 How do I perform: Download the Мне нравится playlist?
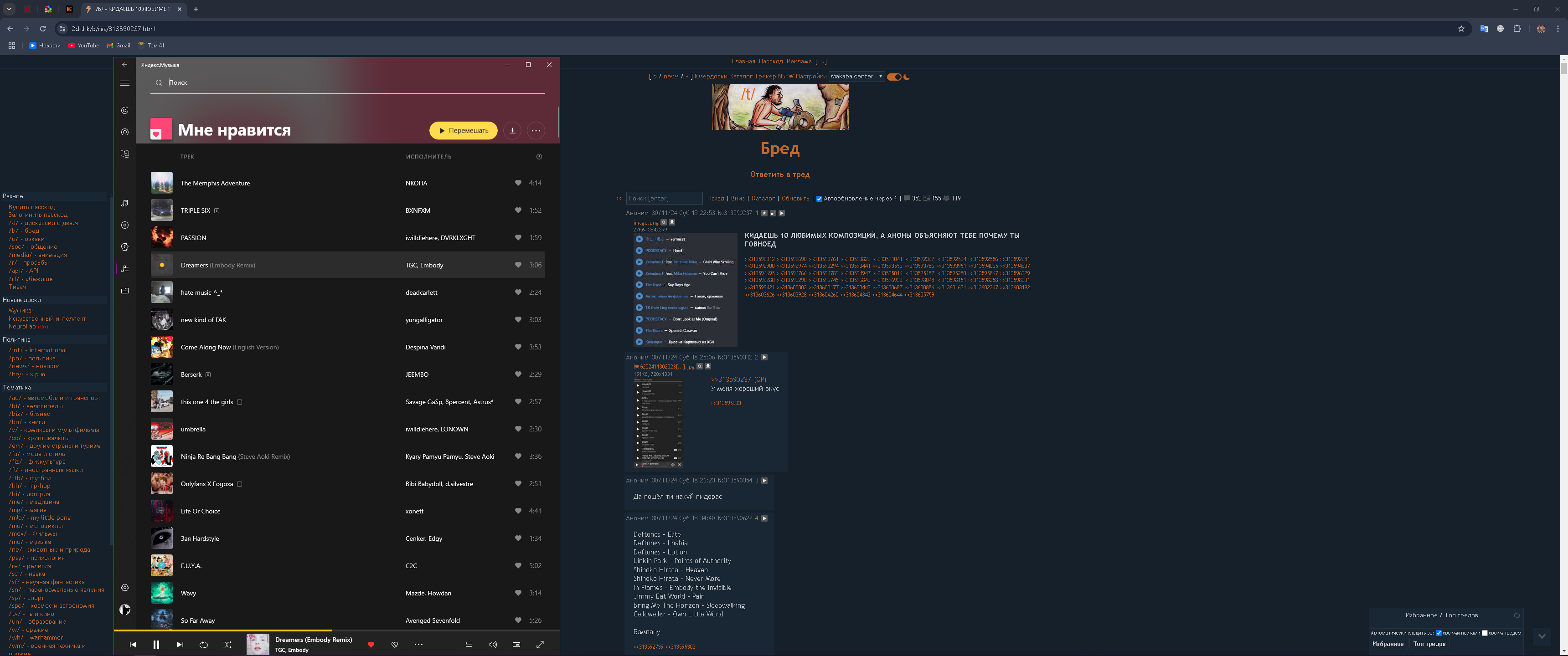point(512,130)
